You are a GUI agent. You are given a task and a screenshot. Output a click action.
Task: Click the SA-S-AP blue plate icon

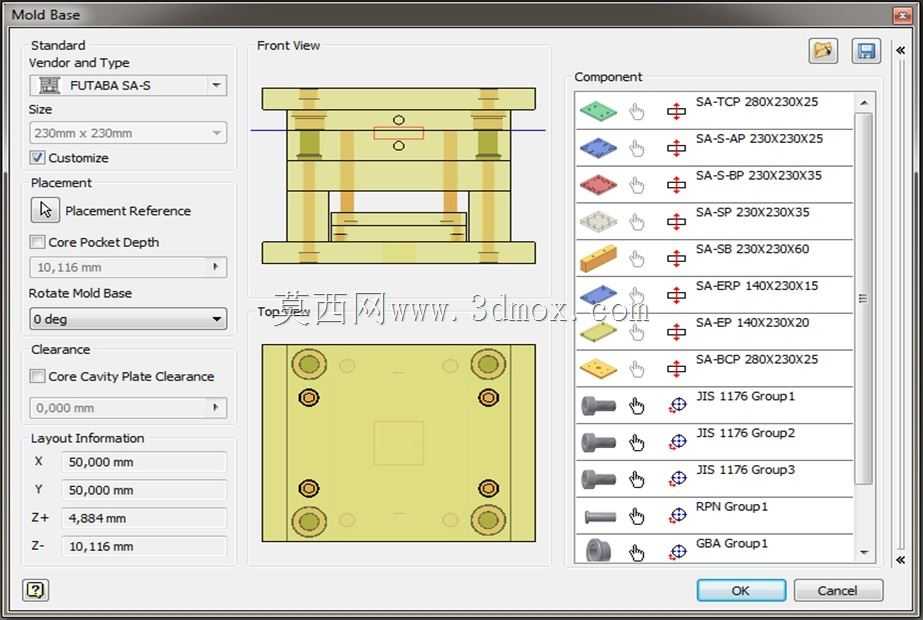598,148
